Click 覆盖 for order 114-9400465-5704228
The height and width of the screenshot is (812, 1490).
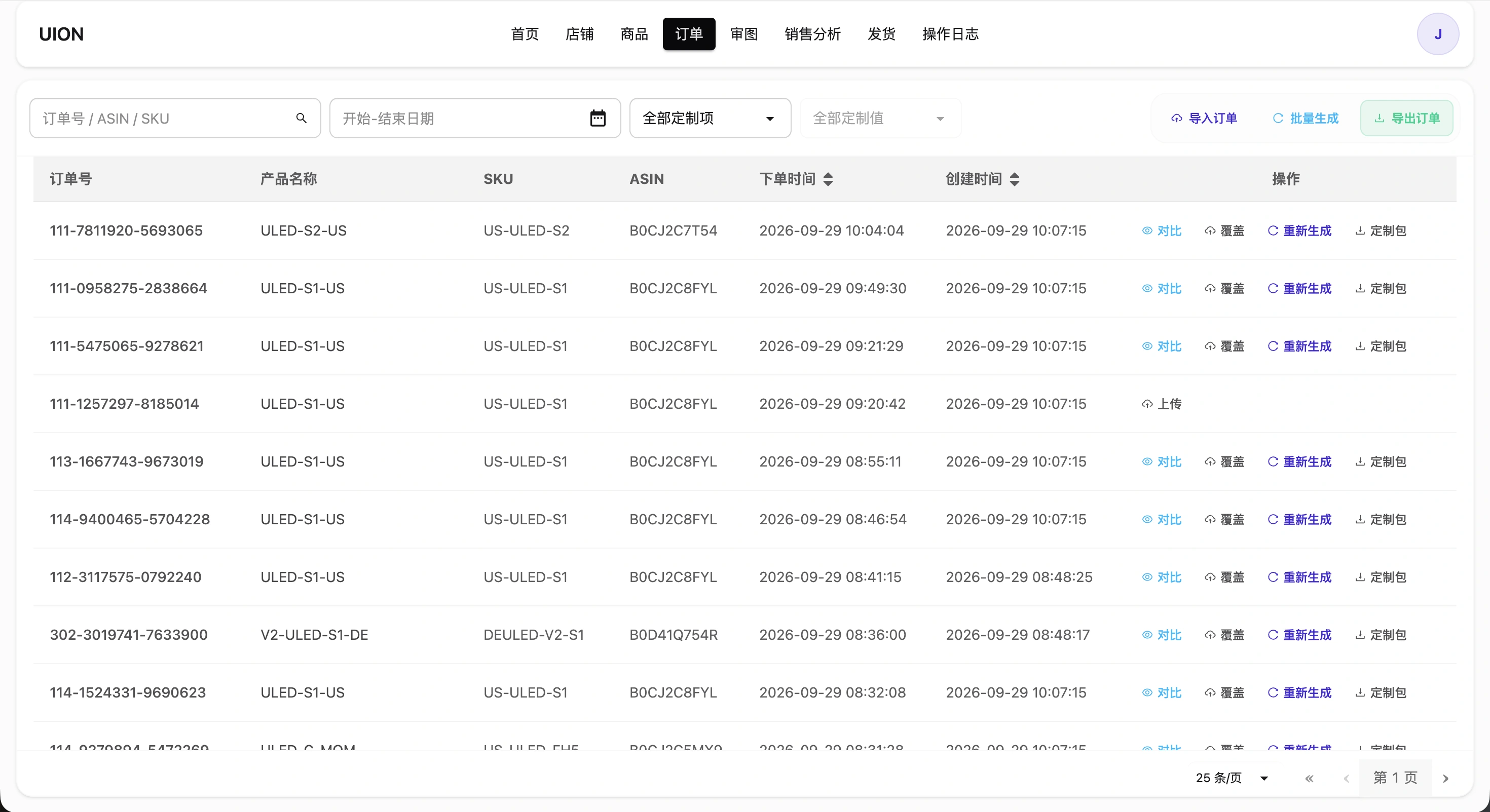coord(1224,520)
